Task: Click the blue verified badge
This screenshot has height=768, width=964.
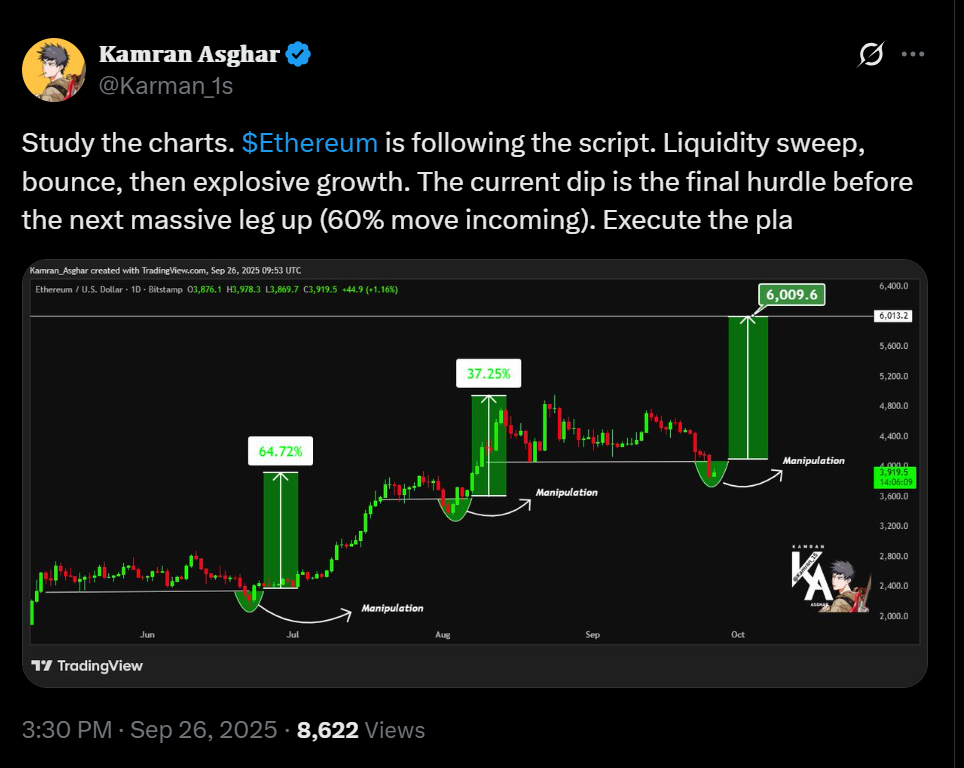Action: (299, 54)
